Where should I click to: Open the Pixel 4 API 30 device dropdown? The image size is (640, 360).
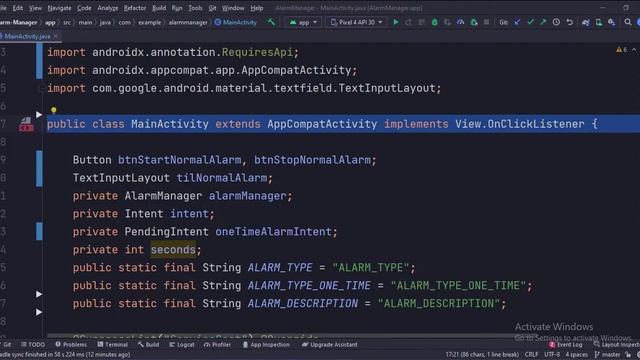click(357, 22)
